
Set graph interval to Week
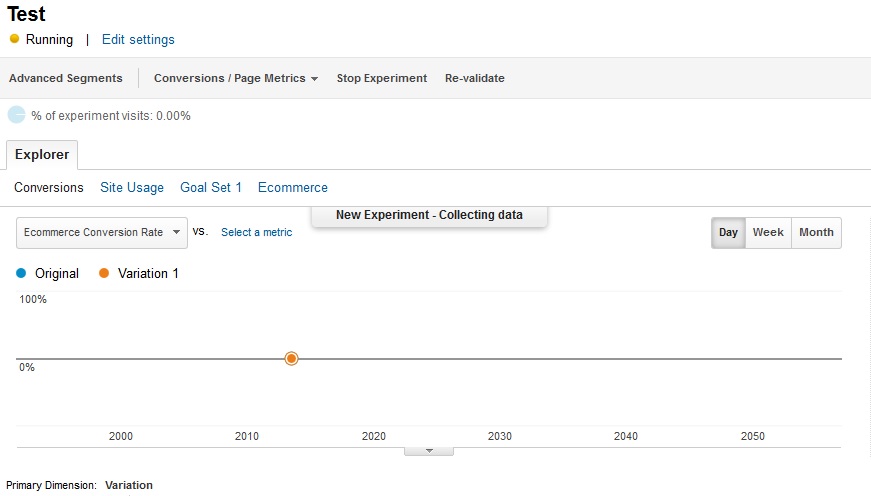coord(768,232)
